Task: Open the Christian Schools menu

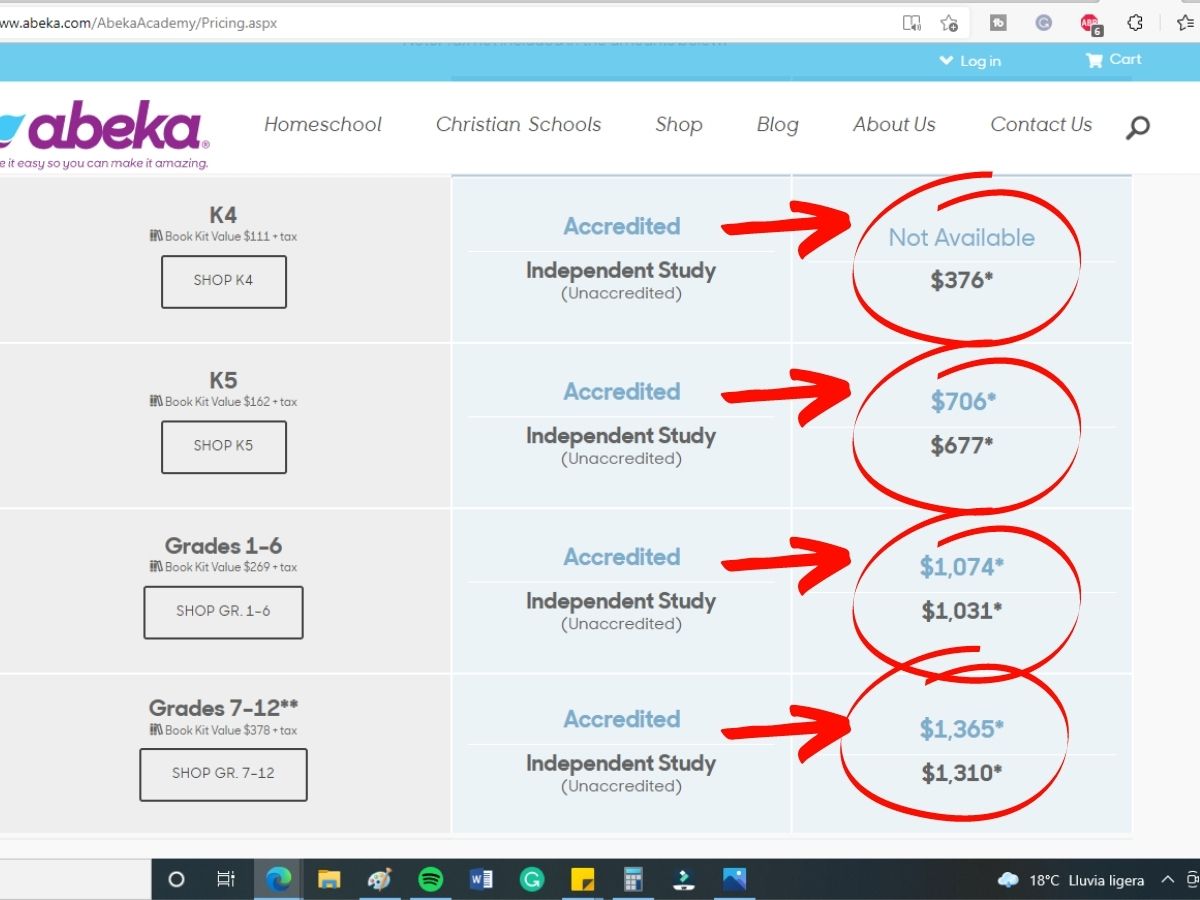Action: (x=519, y=125)
